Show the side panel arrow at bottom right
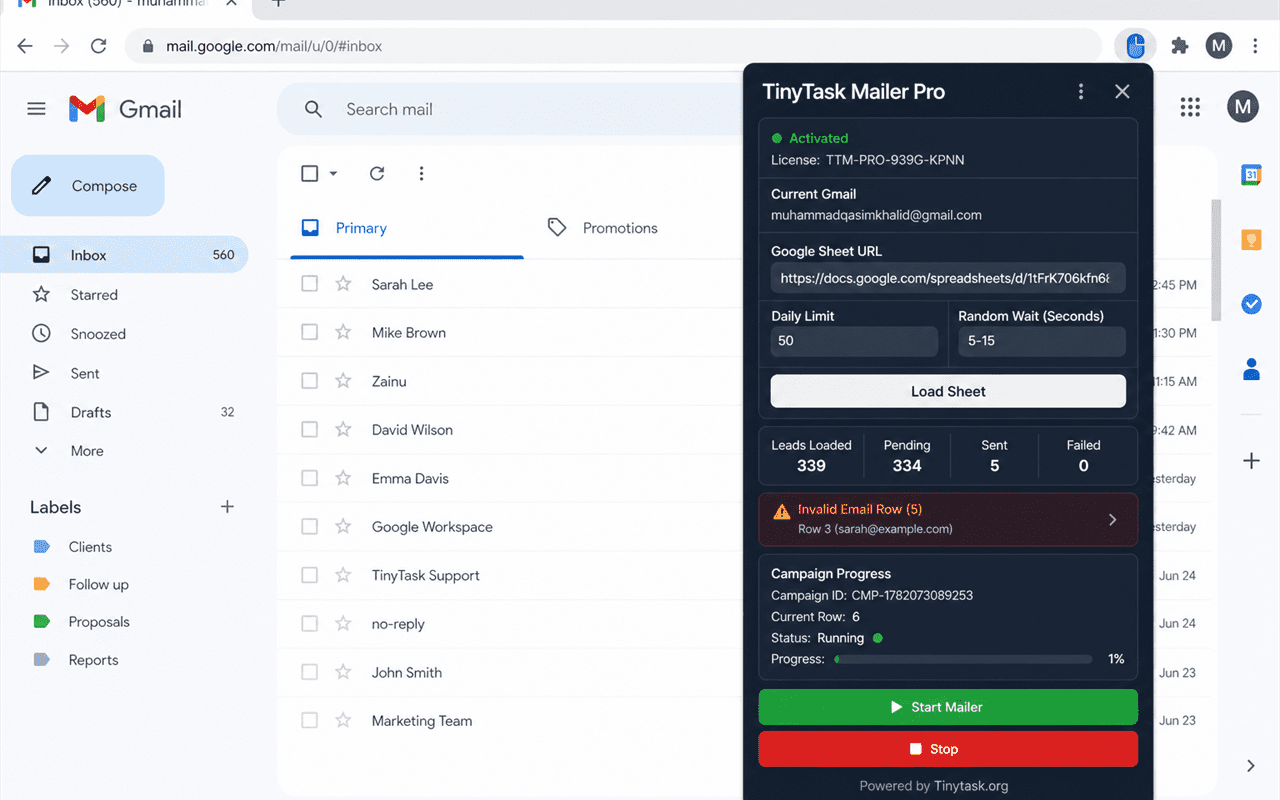The image size is (1280, 800). pos(1251,766)
